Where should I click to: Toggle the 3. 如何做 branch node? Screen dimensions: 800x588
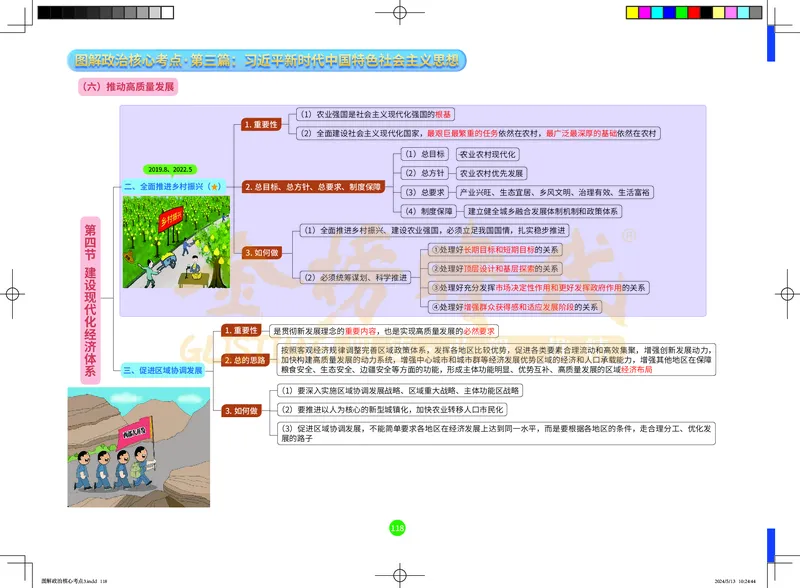(x=264, y=253)
